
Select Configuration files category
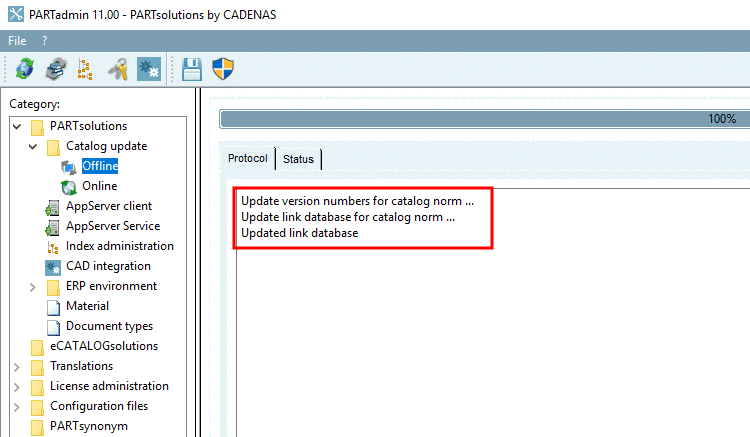click(x=99, y=406)
